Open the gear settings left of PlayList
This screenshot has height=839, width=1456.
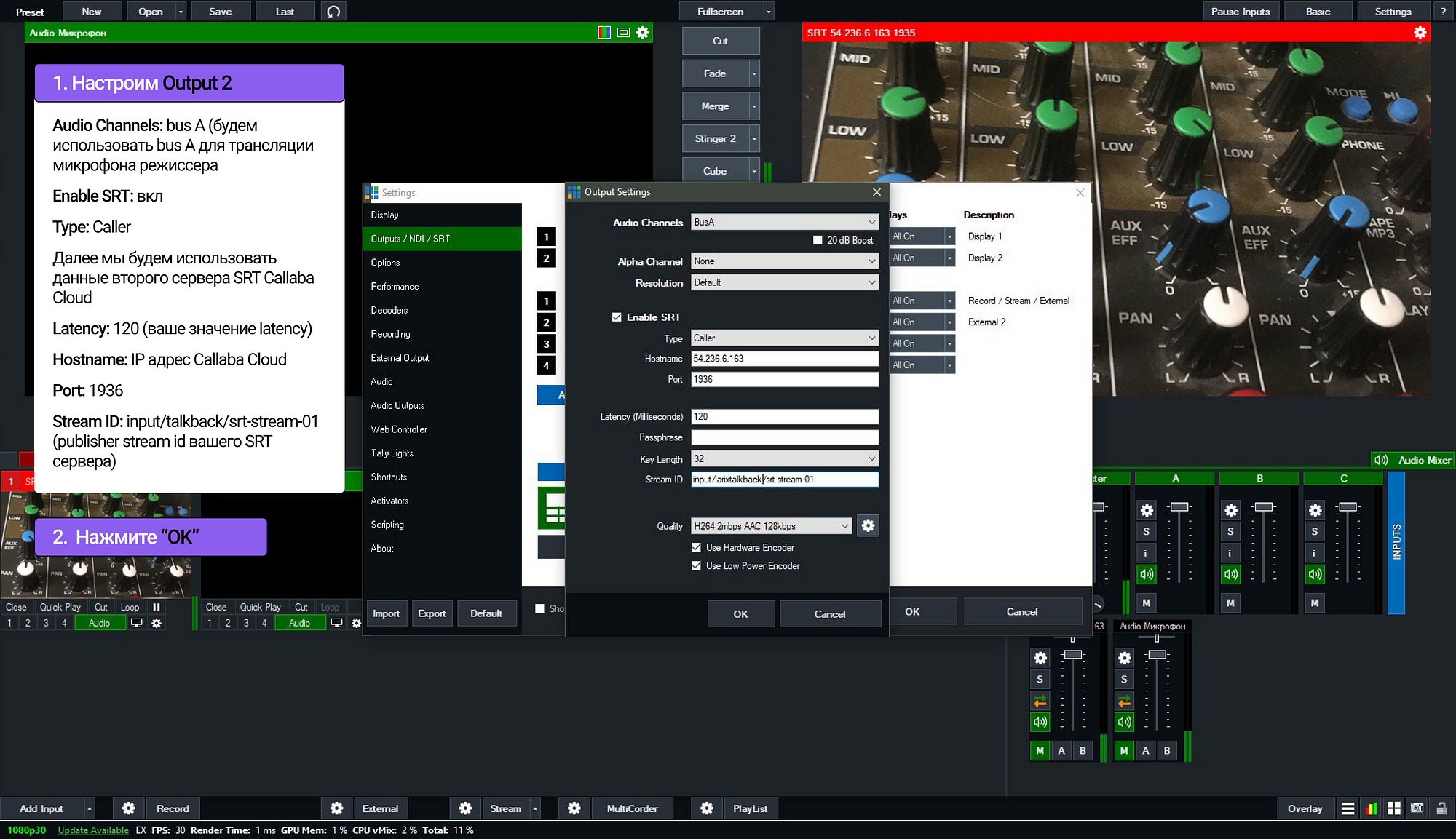click(706, 808)
